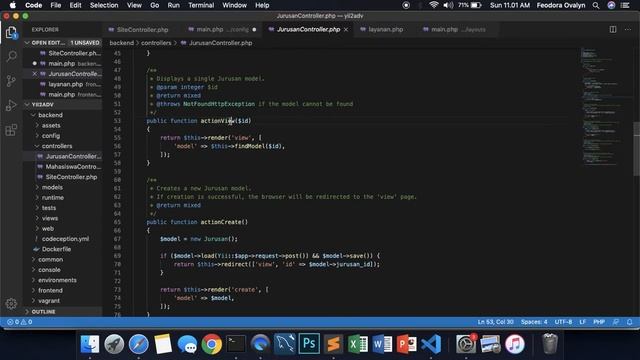Open the editor More Actions ellipsis
Viewport: 640px width, 360px height.
[627, 29]
